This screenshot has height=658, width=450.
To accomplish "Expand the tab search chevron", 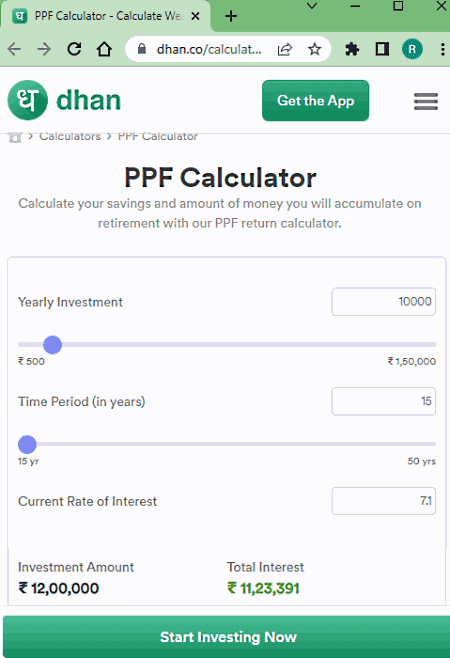I will (312, 6).
